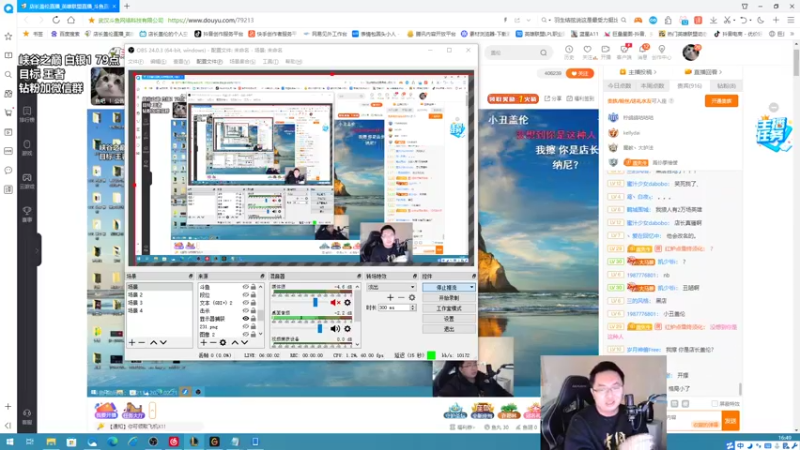The height and width of the screenshot is (450, 800).
Task: Move selected scene down in Scenes panel
Action: pyautogui.click(x=163, y=342)
